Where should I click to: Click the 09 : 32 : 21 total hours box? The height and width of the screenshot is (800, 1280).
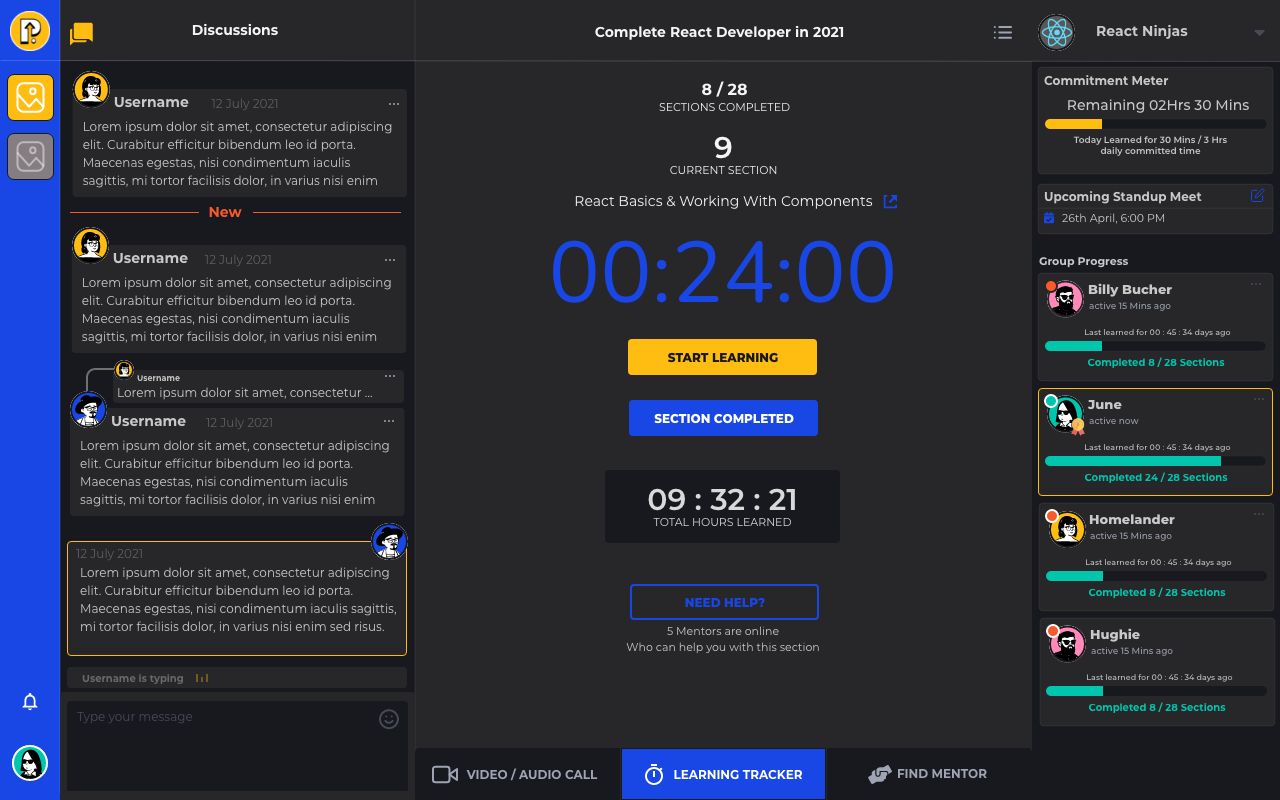point(722,506)
